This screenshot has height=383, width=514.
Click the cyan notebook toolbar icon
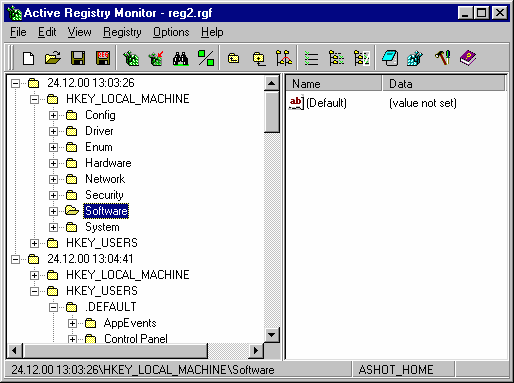(x=390, y=58)
